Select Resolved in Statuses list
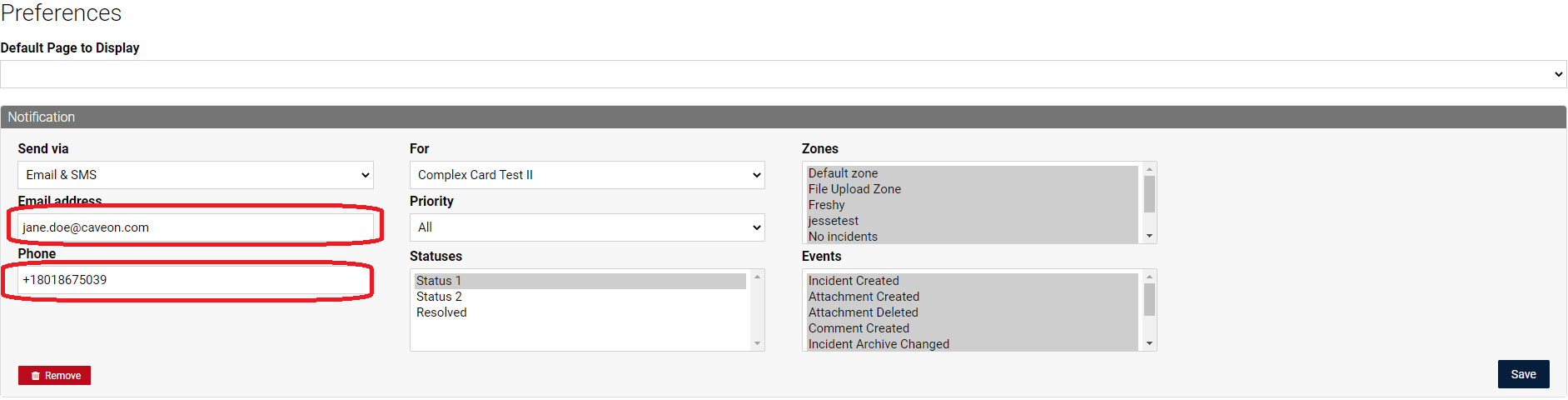The image size is (1568, 400). [580, 312]
